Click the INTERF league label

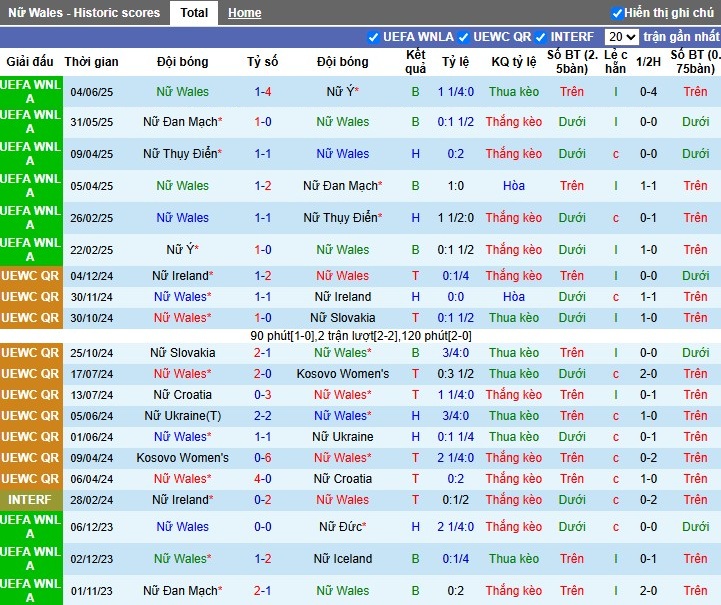(30, 500)
